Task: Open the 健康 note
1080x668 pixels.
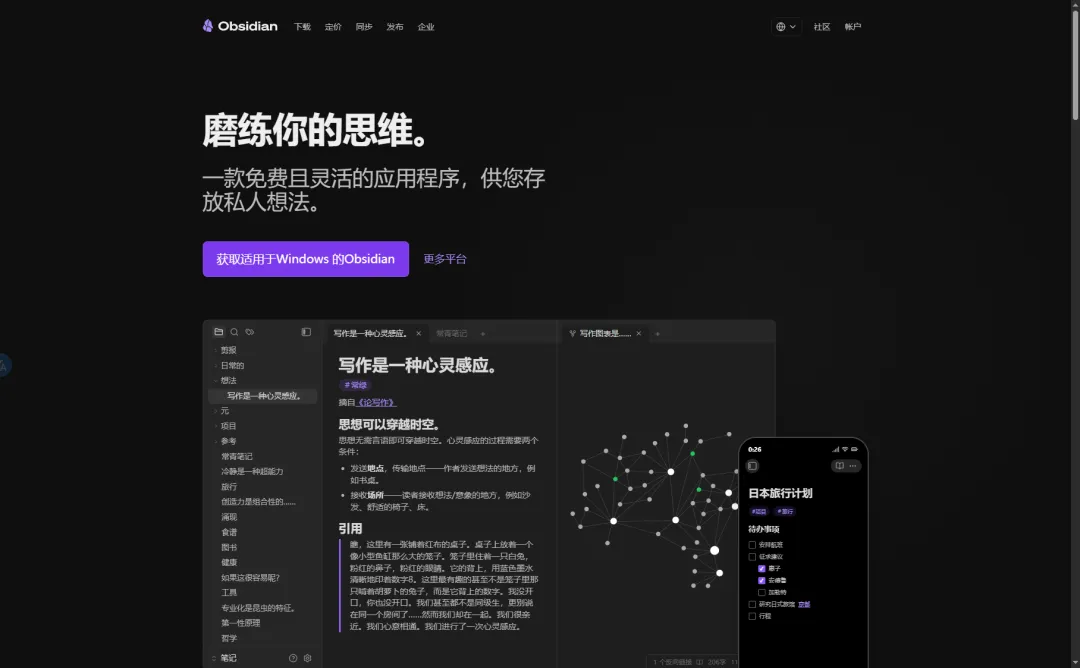Action: 229,563
